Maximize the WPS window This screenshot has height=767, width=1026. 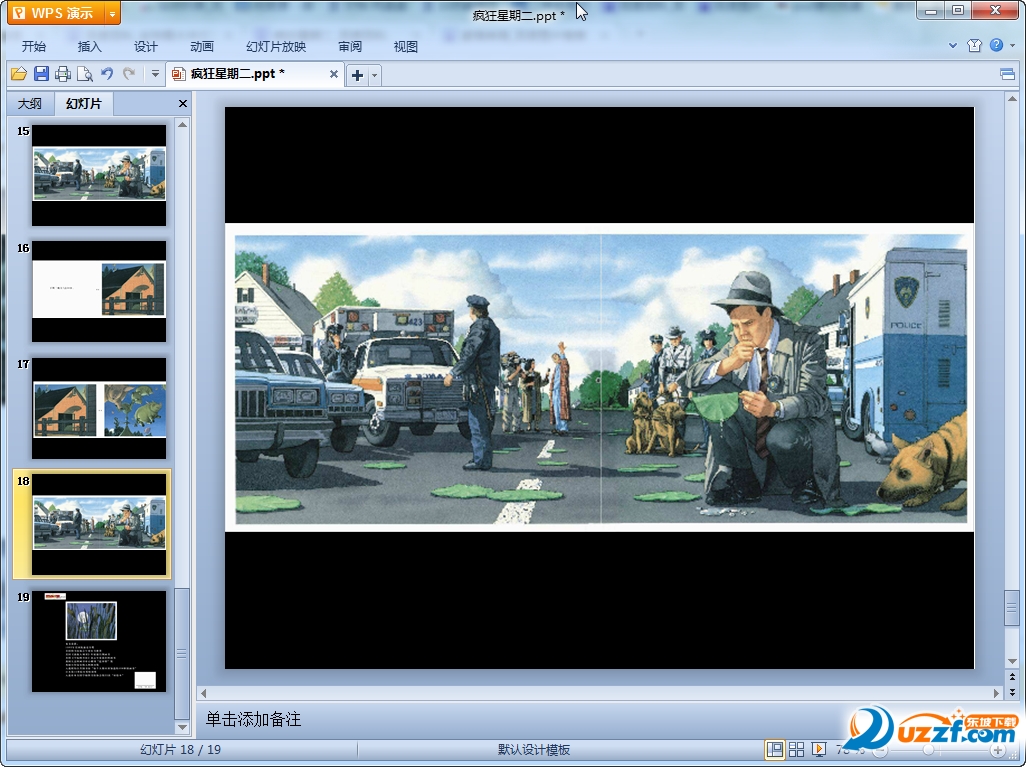[x=958, y=11]
